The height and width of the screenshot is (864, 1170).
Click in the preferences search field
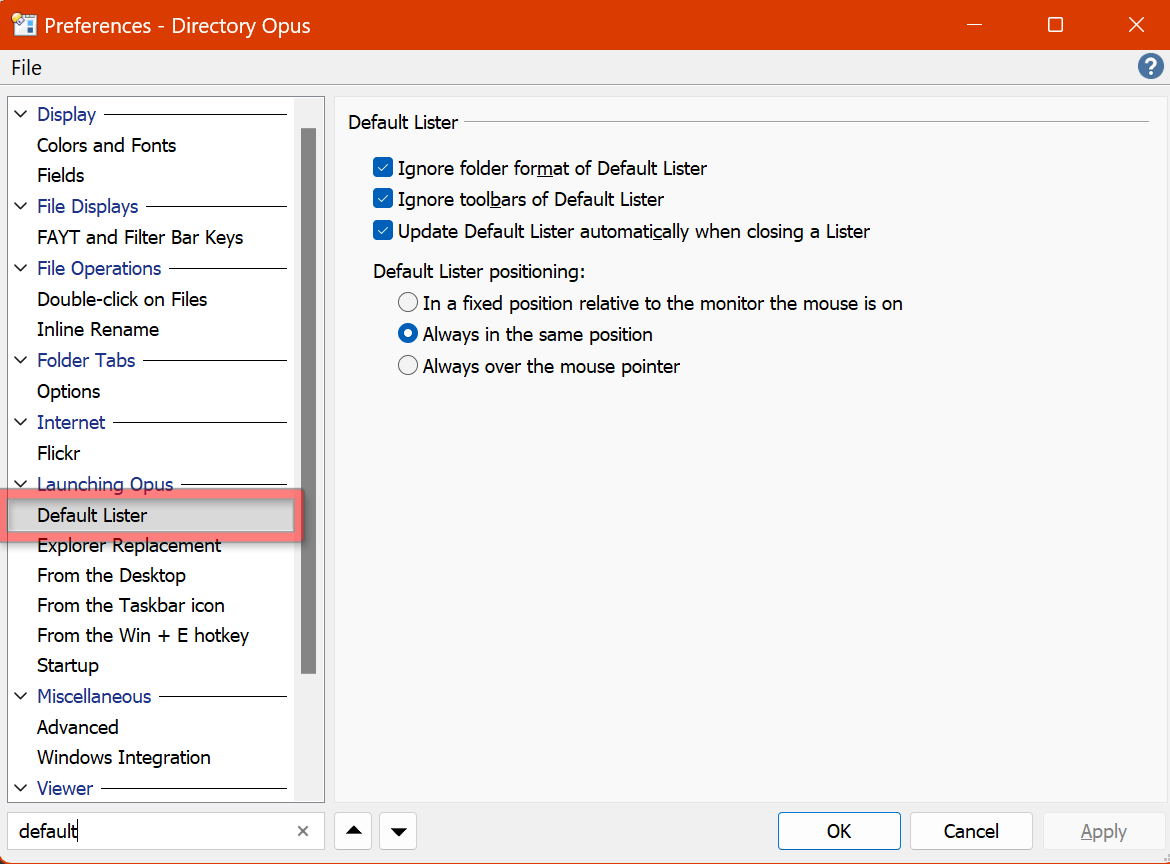click(x=153, y=831)
